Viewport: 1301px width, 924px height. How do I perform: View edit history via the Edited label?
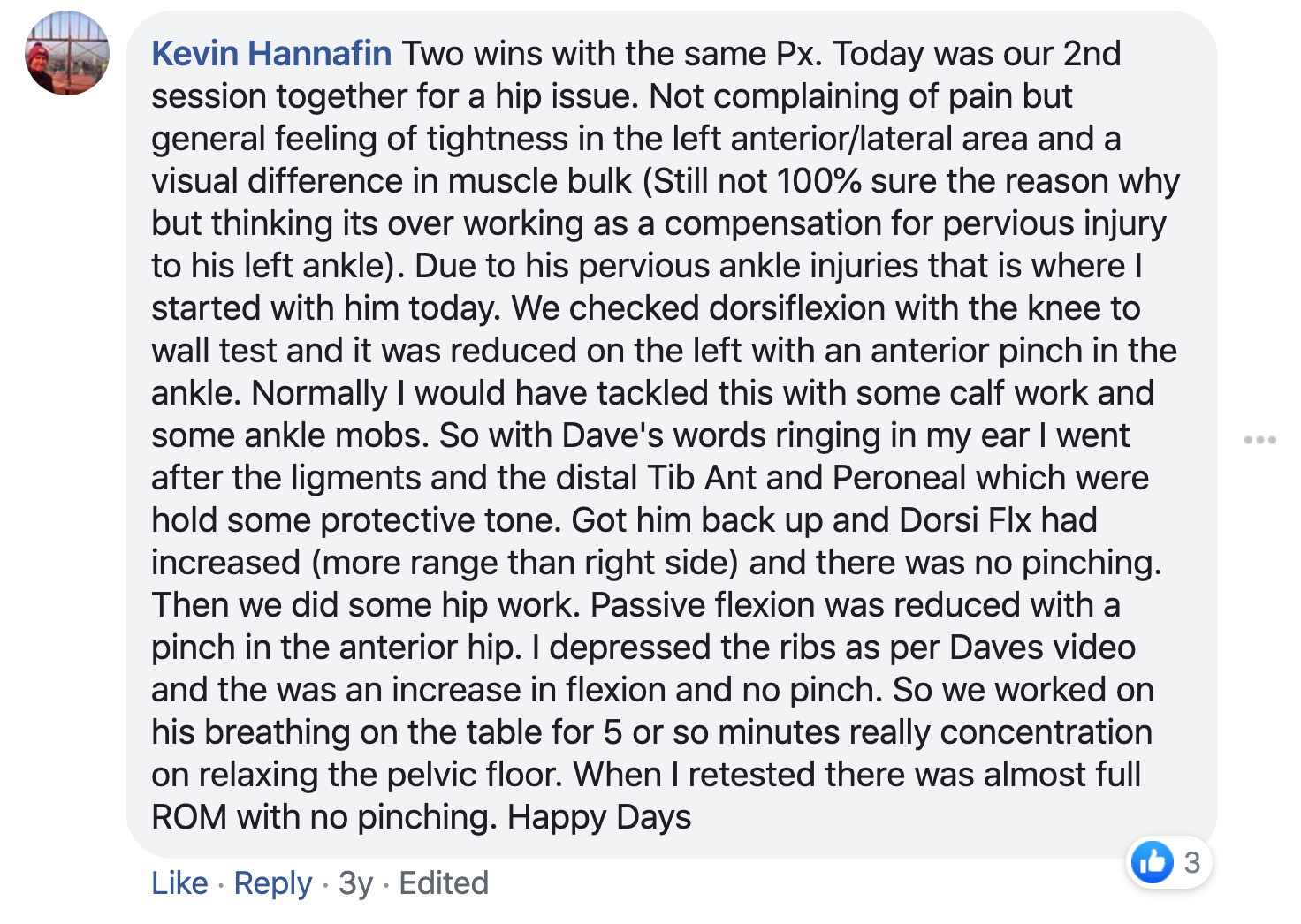(444, 882)
